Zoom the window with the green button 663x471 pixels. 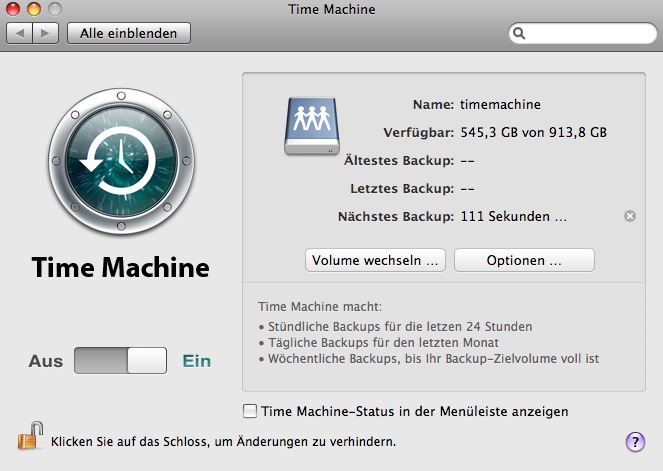tap(52, 9)
